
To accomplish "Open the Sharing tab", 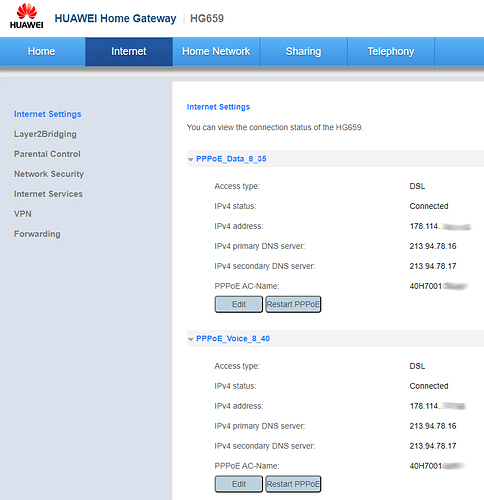I will point(303,51).
